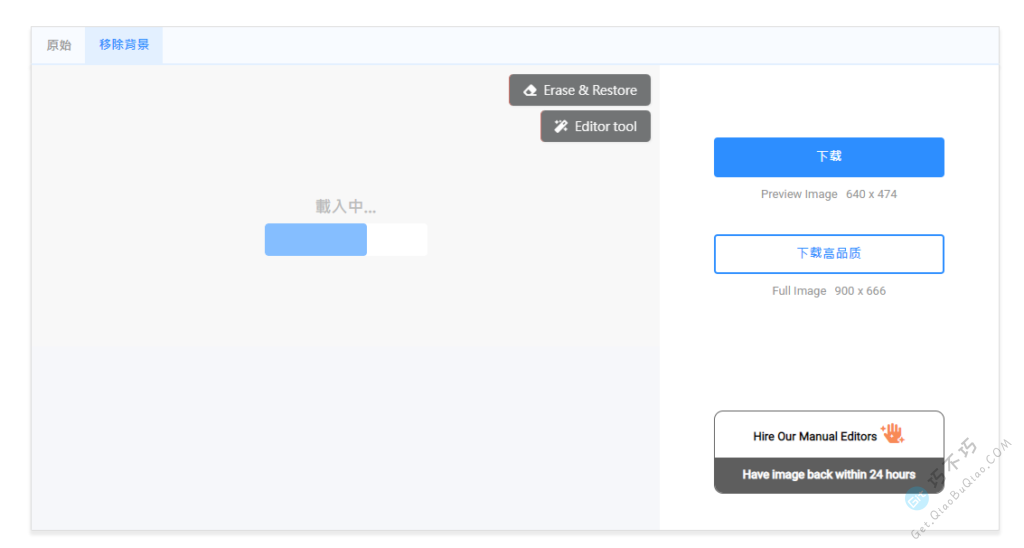Click the orange waving hand icon
Viewport: 1024px width, 548px height.
coord(892,434)
